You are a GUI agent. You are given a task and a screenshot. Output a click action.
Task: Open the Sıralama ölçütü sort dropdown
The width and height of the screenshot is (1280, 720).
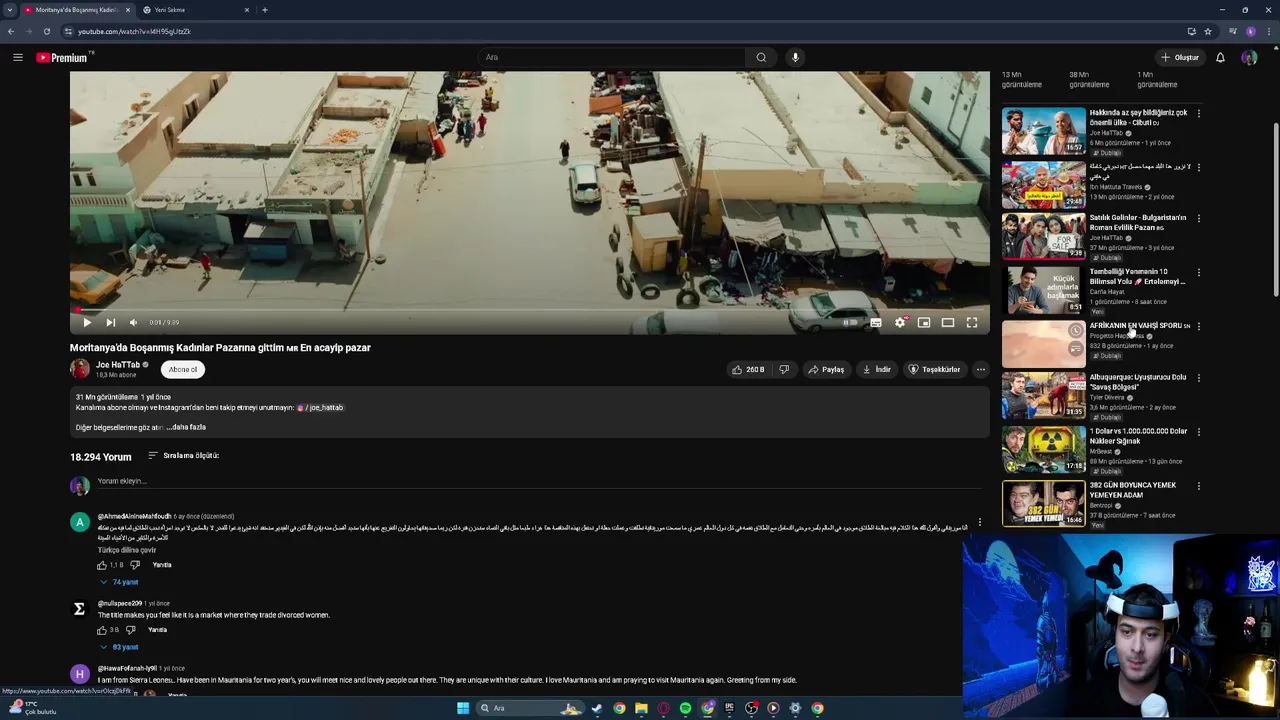[183, 455]
